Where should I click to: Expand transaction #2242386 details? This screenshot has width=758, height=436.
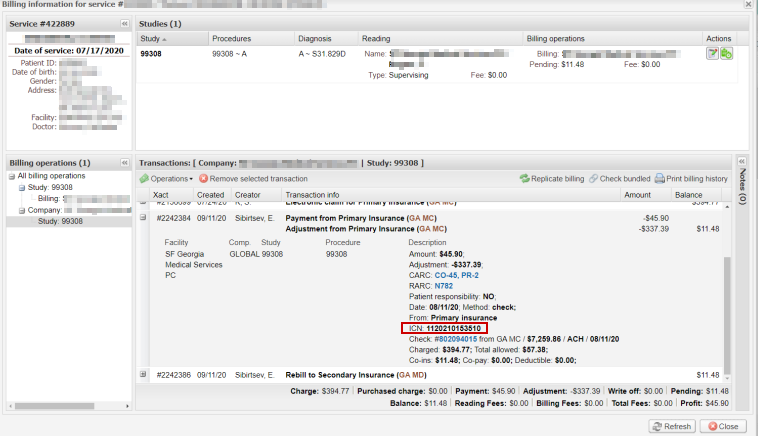[x=143, y=374]
